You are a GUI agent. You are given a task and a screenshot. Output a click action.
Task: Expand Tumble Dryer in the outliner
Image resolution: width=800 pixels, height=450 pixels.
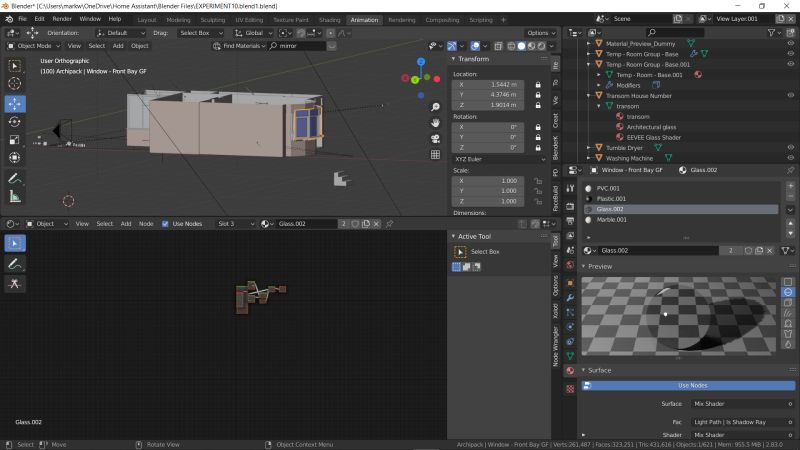(x=589, y=148)
